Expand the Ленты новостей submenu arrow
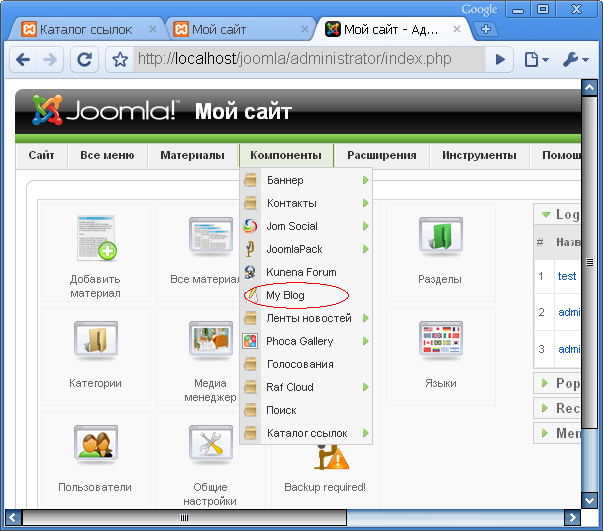The image size is (603, 531). click(365, 318)
